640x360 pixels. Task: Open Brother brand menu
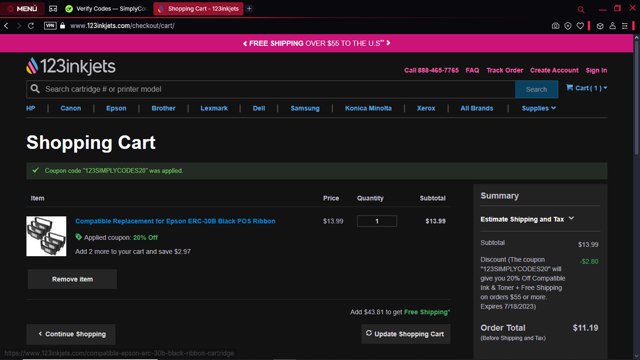tap(163, 108)
